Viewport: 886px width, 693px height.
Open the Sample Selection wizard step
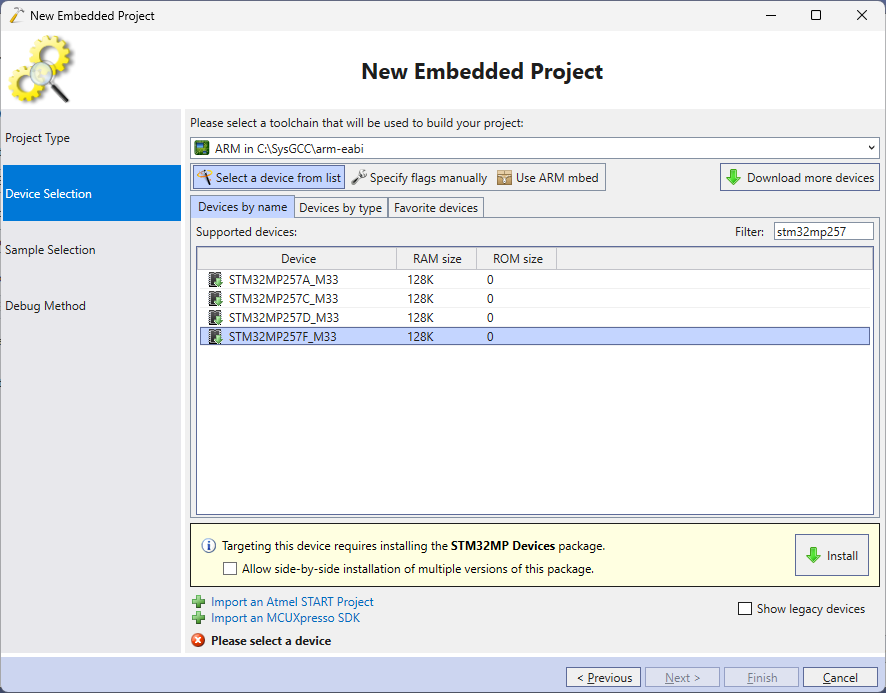(x=92, y=249)
